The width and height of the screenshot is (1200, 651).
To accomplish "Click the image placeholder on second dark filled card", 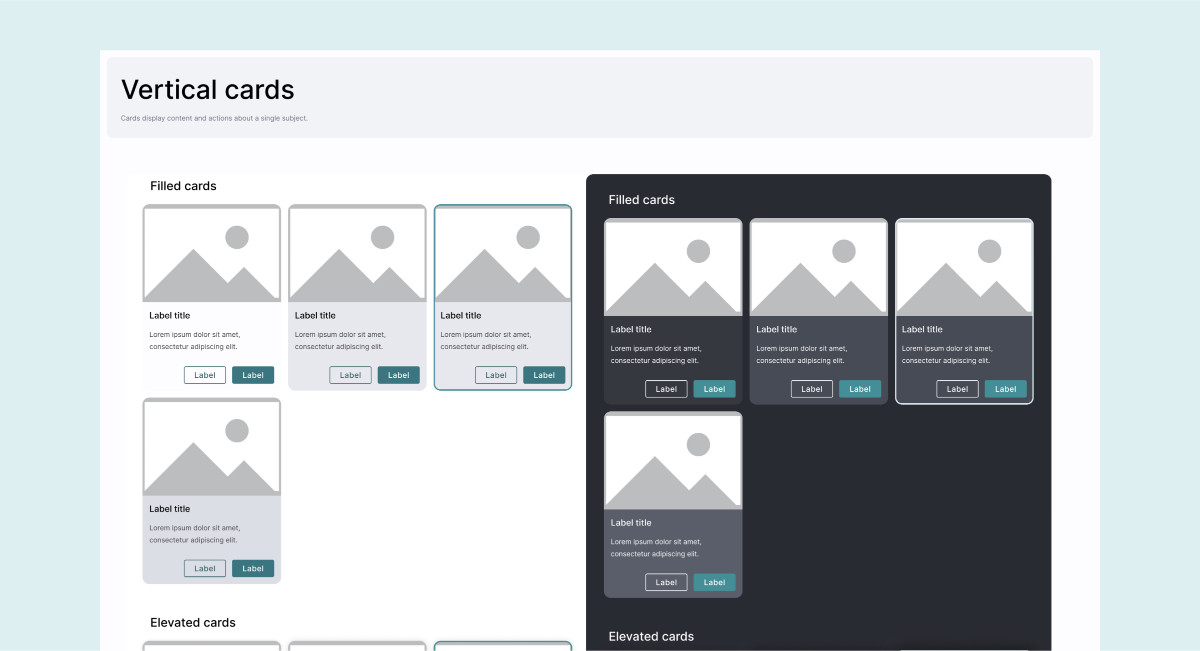I will 818,266.
